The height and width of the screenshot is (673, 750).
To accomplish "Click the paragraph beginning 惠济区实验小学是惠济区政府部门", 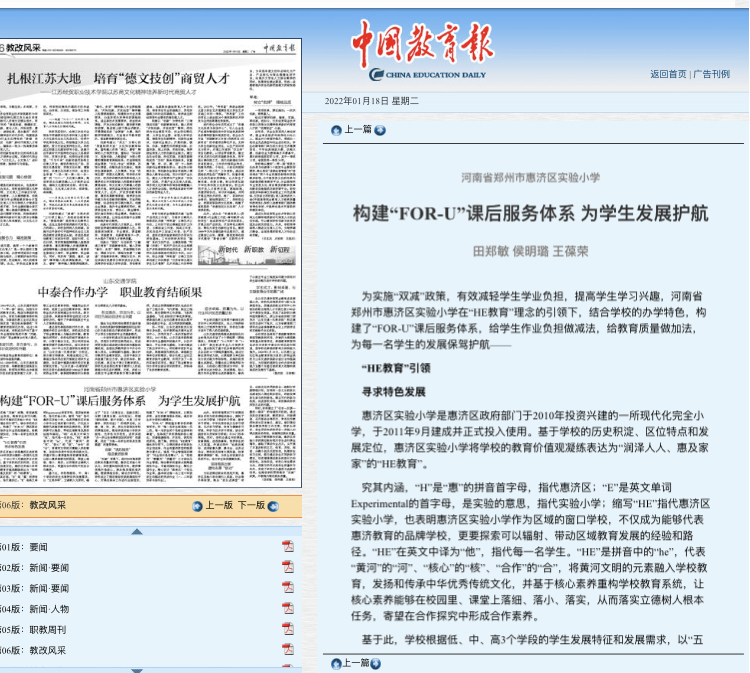I will click(x=530, y=440).
